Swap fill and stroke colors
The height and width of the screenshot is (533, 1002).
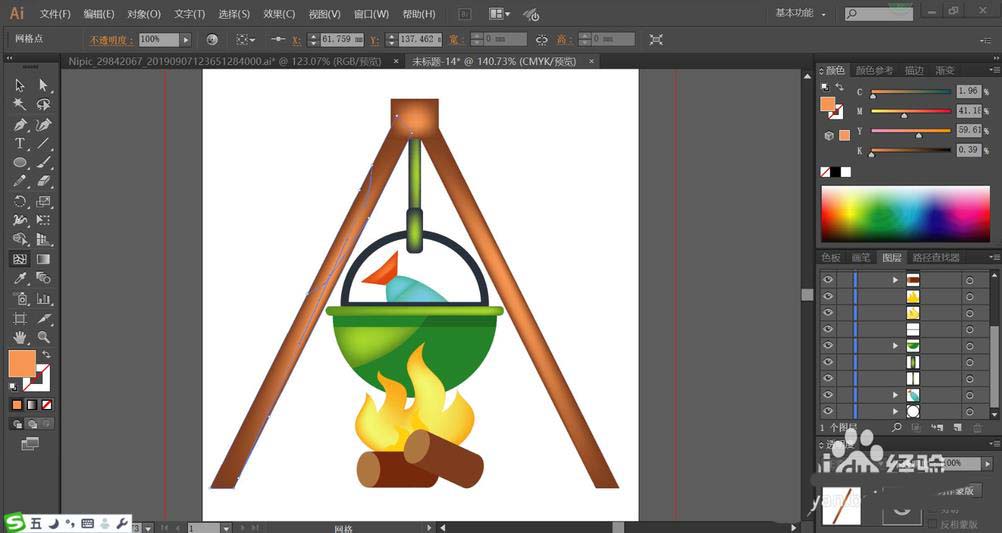coord(45,355)
